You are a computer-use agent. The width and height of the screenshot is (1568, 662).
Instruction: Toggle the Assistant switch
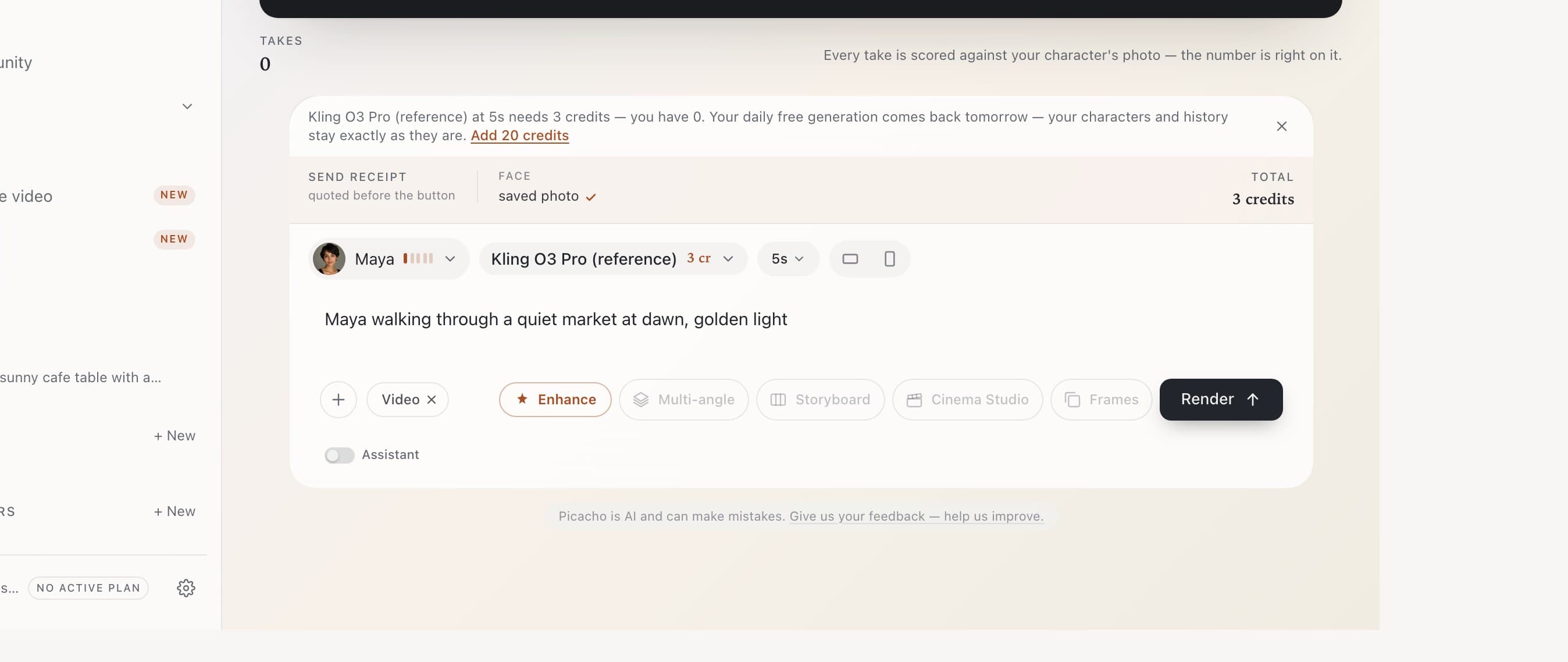tap(339, 455)
